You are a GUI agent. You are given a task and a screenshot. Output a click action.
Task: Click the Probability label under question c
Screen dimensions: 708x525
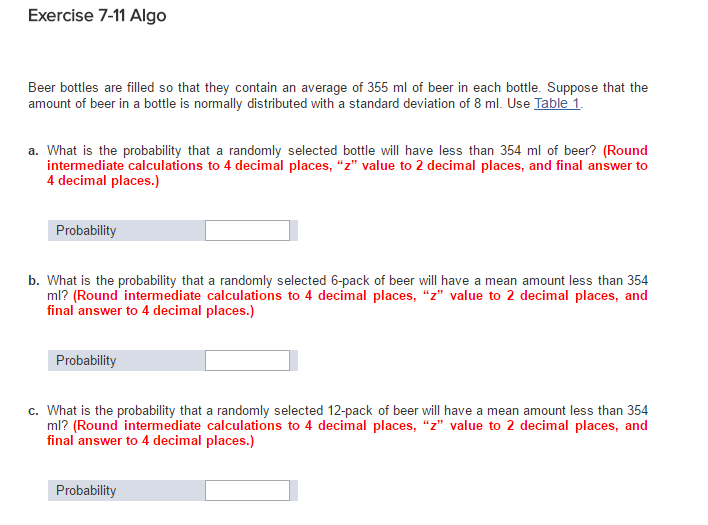coord(86,491)
